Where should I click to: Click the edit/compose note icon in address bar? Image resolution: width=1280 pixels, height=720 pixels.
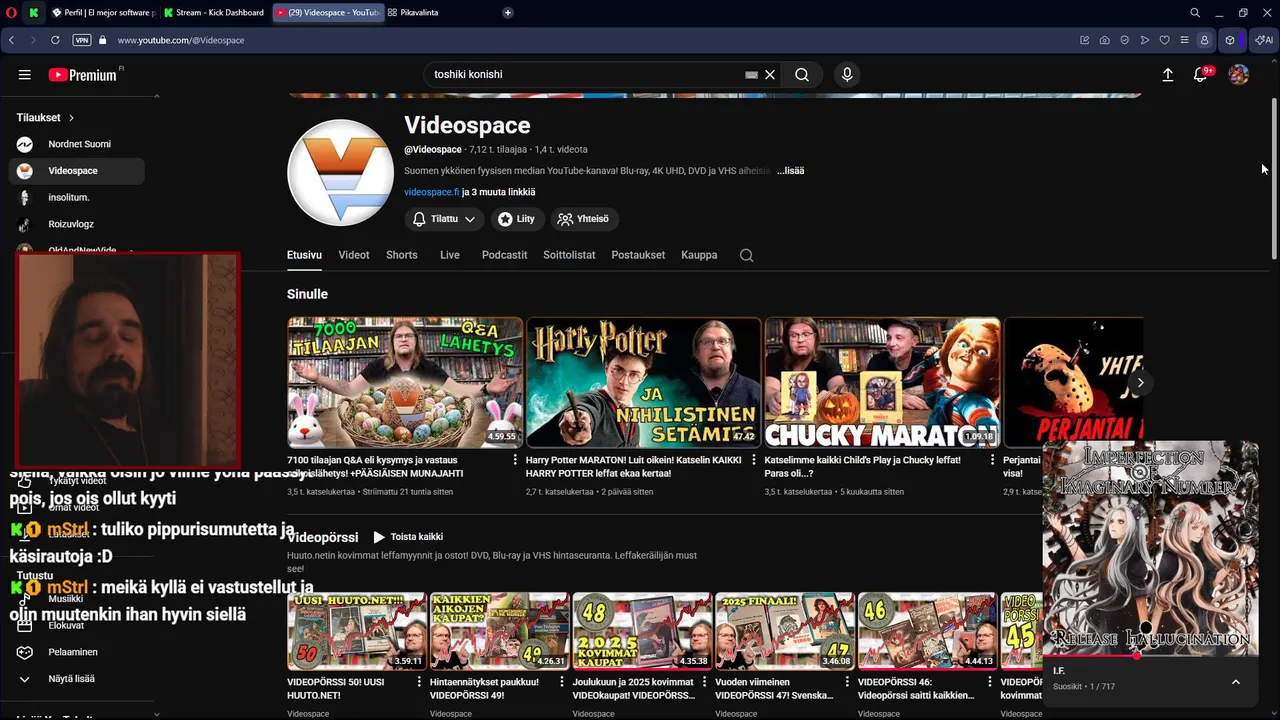coord(1084,40)
